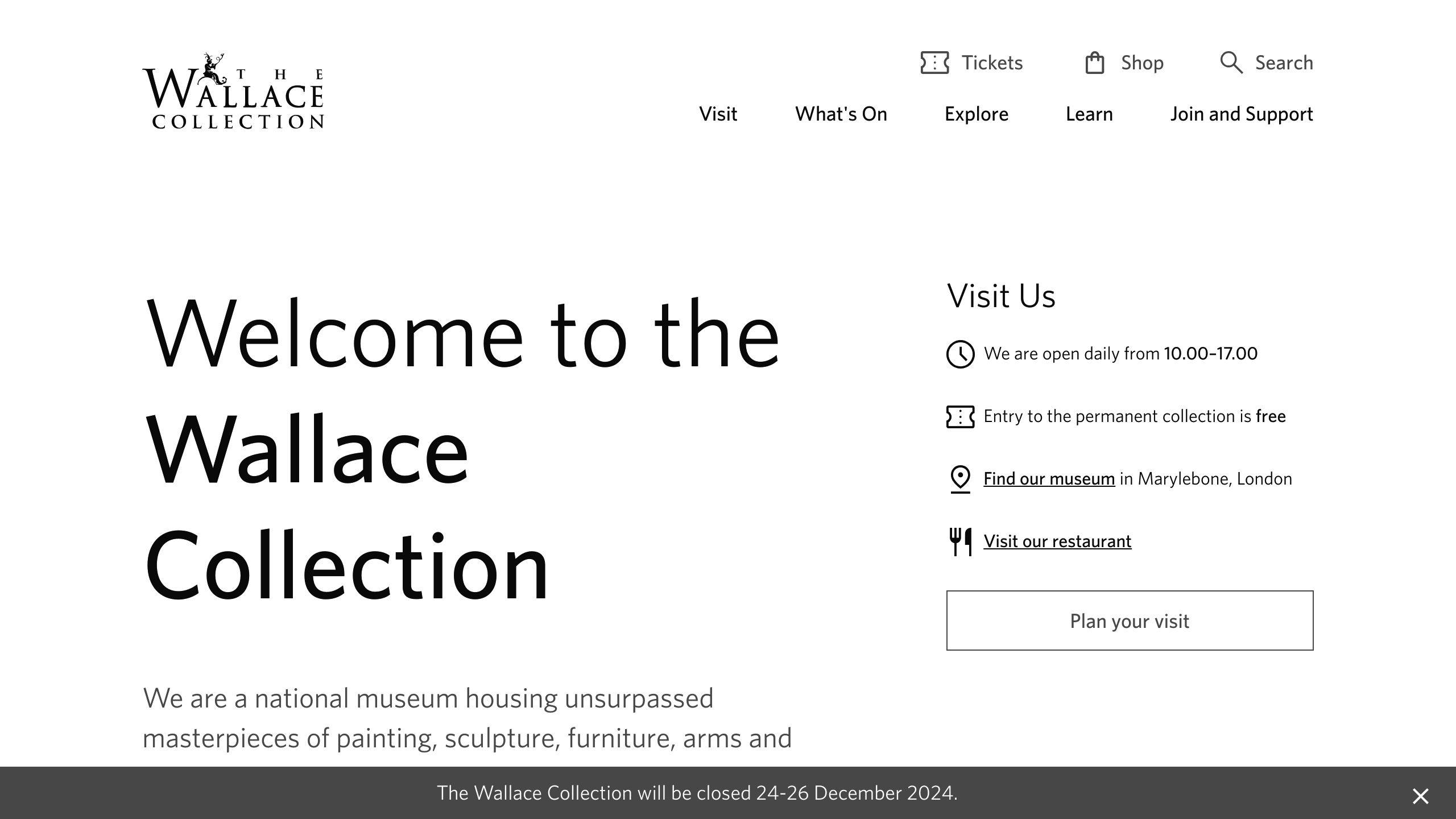Open the What's On menu

click(841, 114)
